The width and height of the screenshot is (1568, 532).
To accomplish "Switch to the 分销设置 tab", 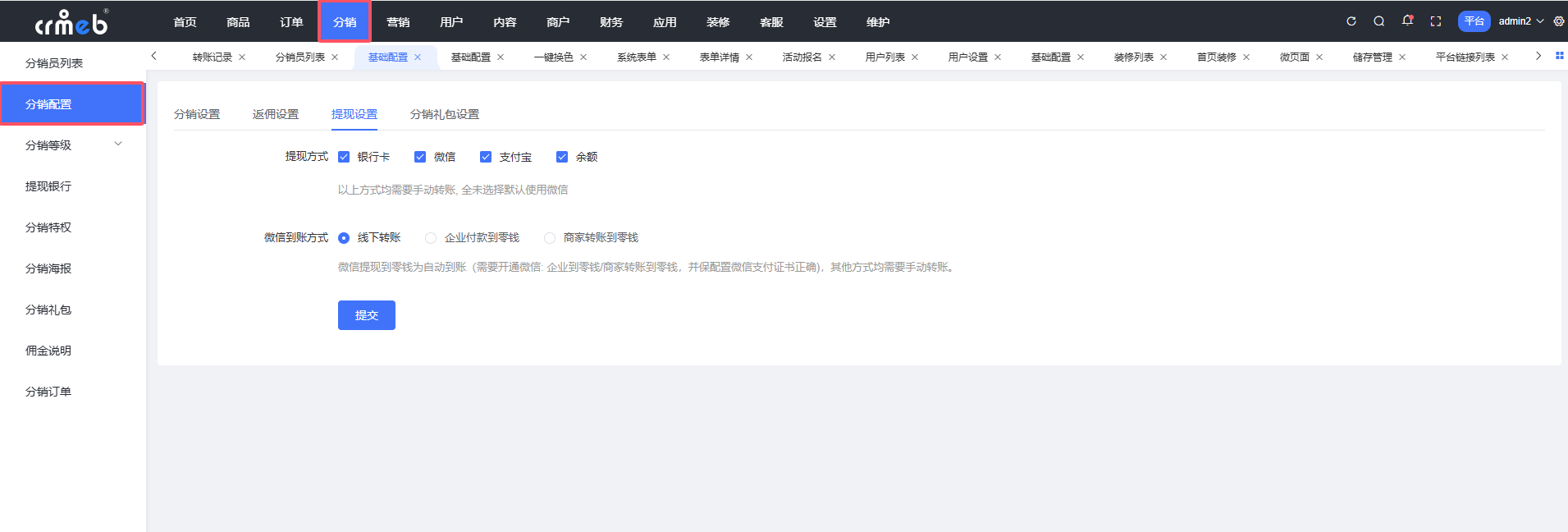I will click(197, 114).
